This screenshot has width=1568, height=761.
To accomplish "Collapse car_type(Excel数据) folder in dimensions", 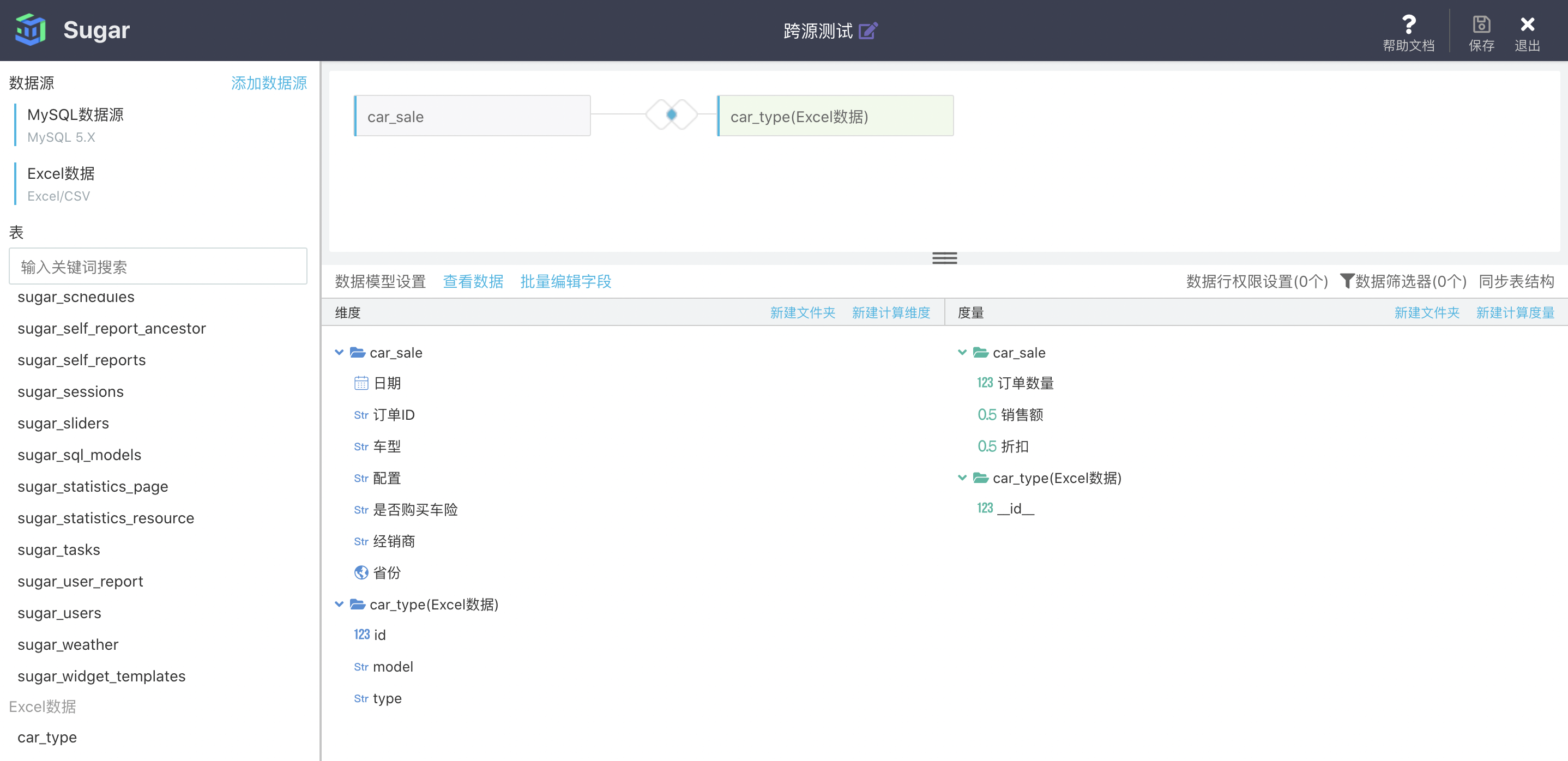I will pyautogui.click(x=339, y=605).
